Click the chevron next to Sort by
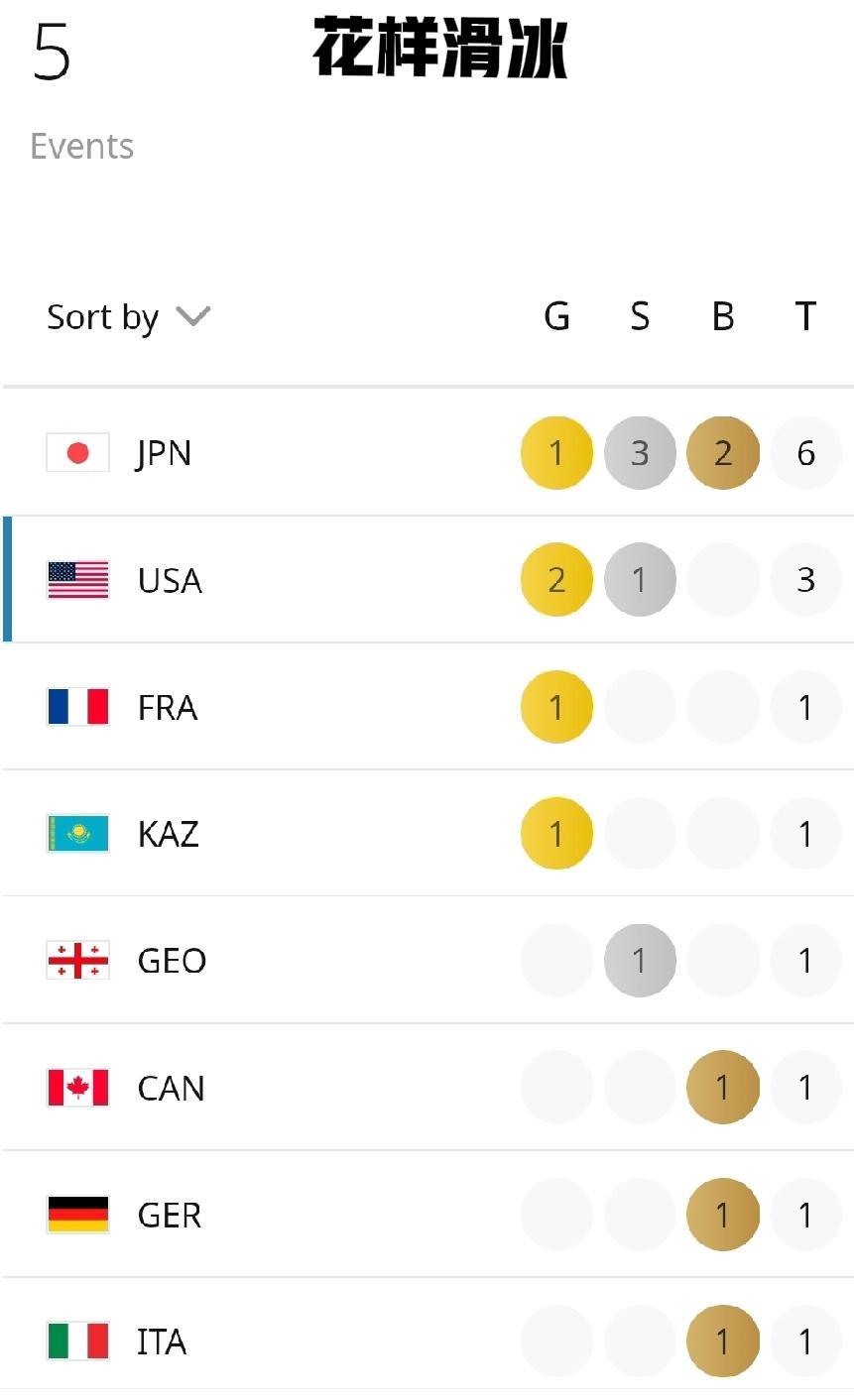 pos(193,316)
